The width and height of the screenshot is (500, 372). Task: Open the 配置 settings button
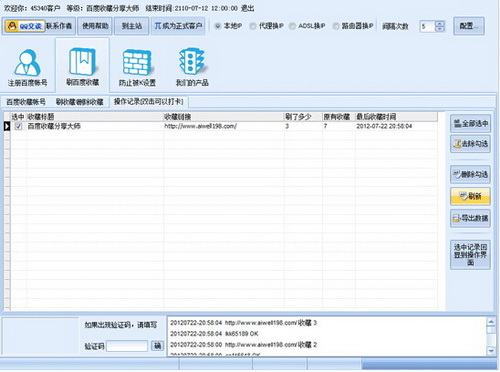pos(469,26)
